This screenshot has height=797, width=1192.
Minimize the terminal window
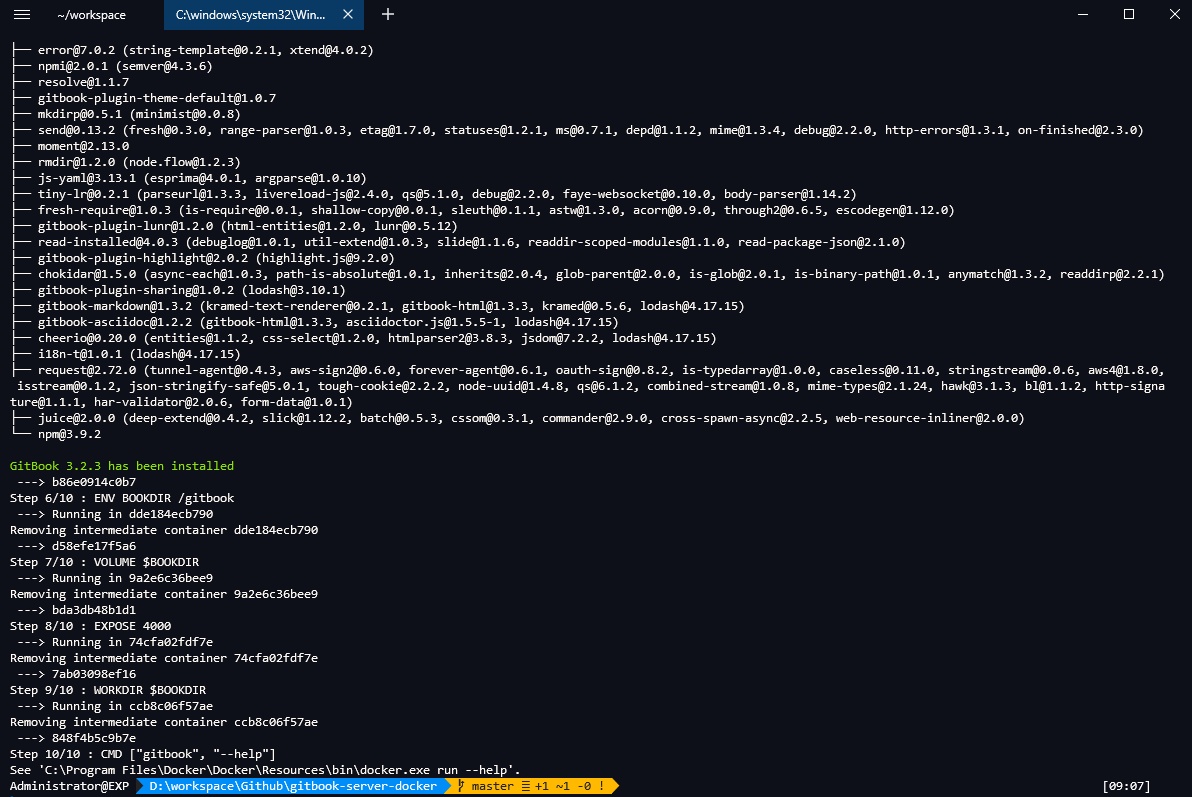coord(1083,14)
